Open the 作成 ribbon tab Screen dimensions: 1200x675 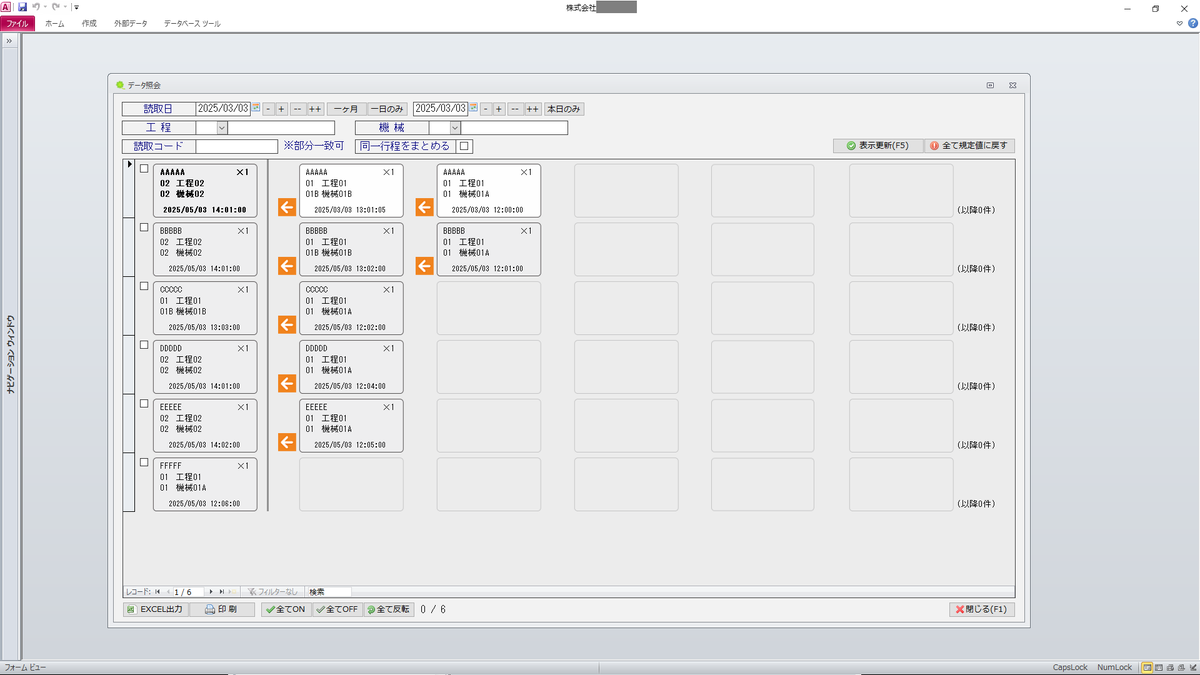tap(89, 23)
